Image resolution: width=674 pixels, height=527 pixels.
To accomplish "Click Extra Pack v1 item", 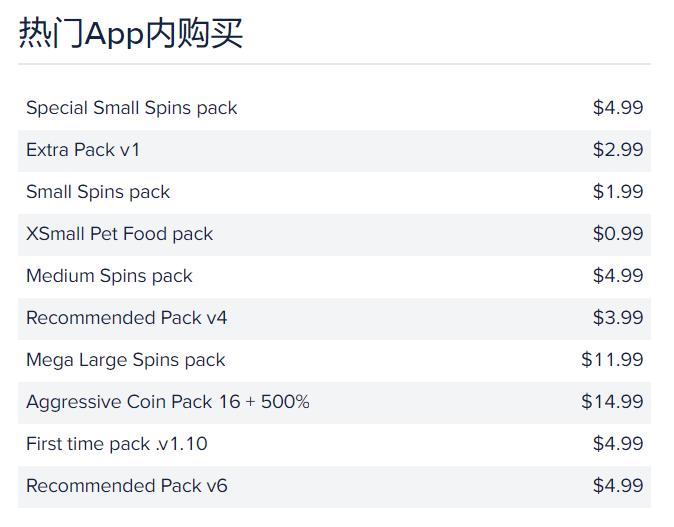I will point(83,150).
